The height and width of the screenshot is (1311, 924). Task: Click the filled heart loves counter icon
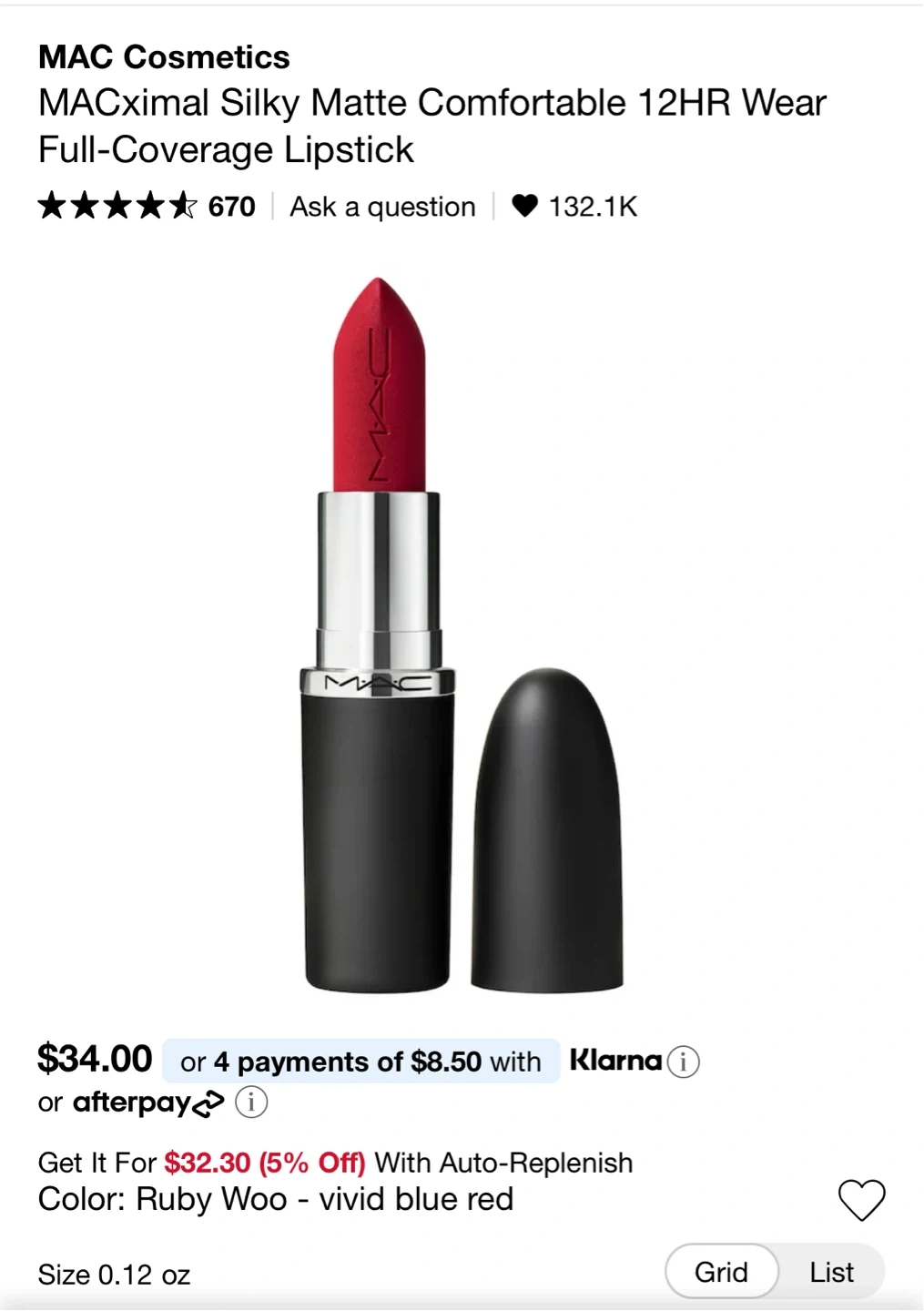524,206
